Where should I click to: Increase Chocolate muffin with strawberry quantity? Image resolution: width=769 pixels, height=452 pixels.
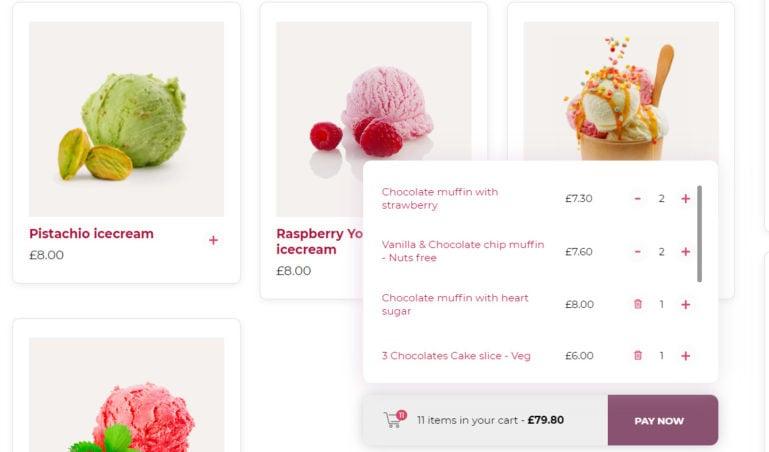coord(686,199)
